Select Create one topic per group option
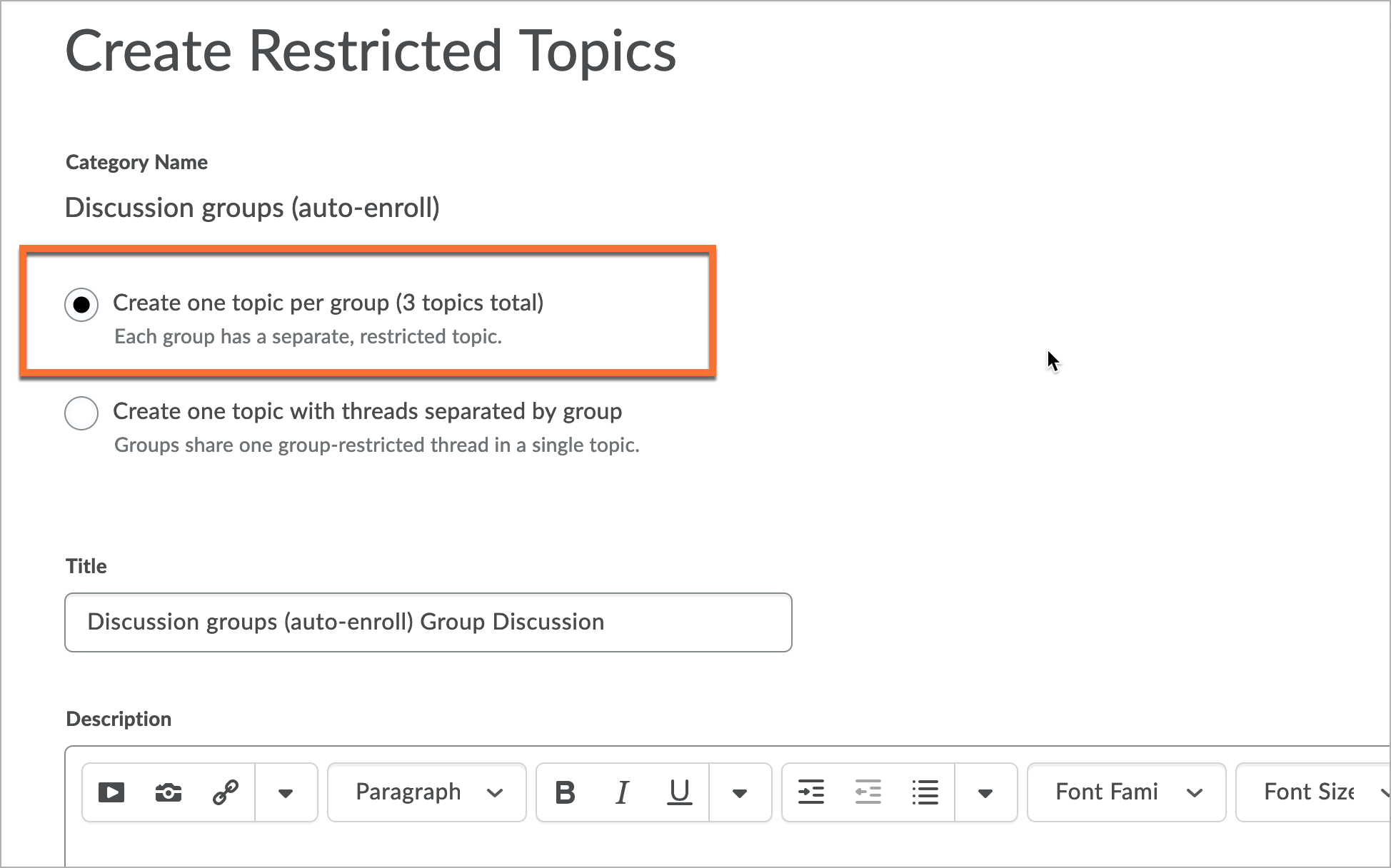The image size is (1391, 868). (x=81, y=305)
